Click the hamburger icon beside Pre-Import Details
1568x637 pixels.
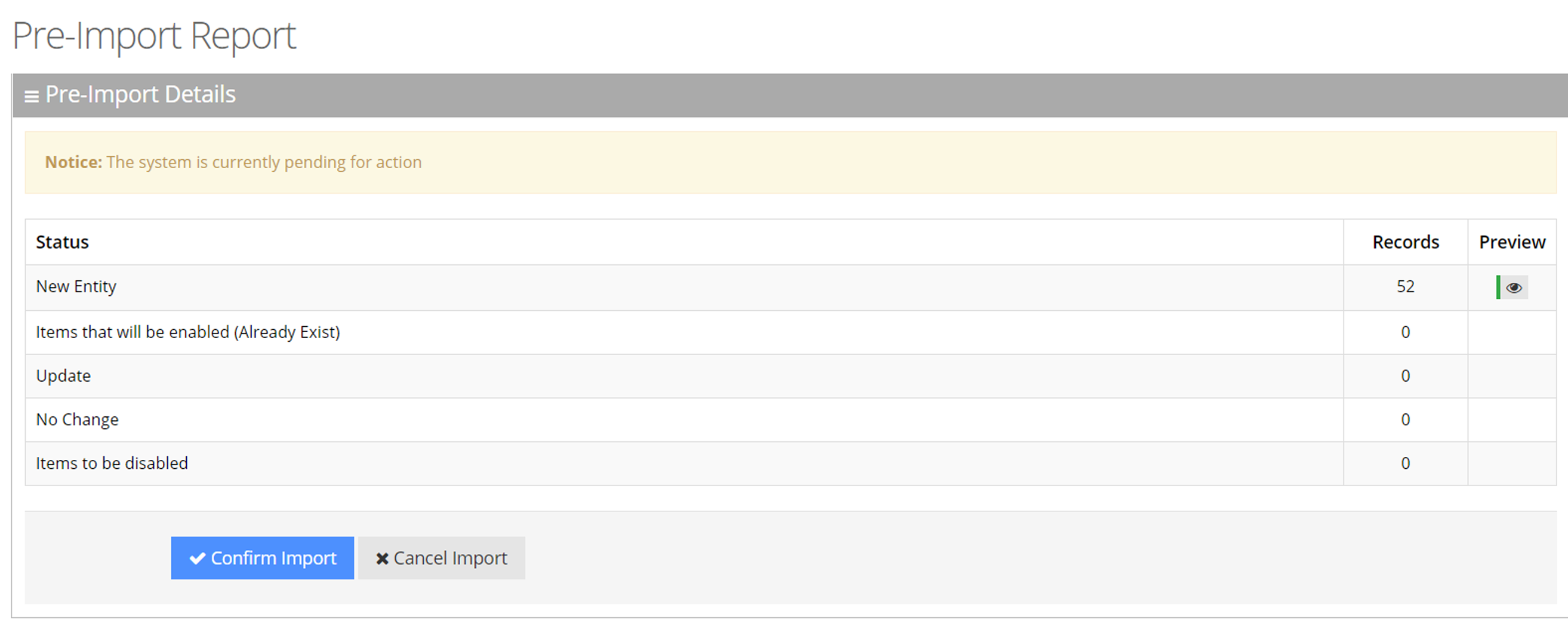pos(31,96)
